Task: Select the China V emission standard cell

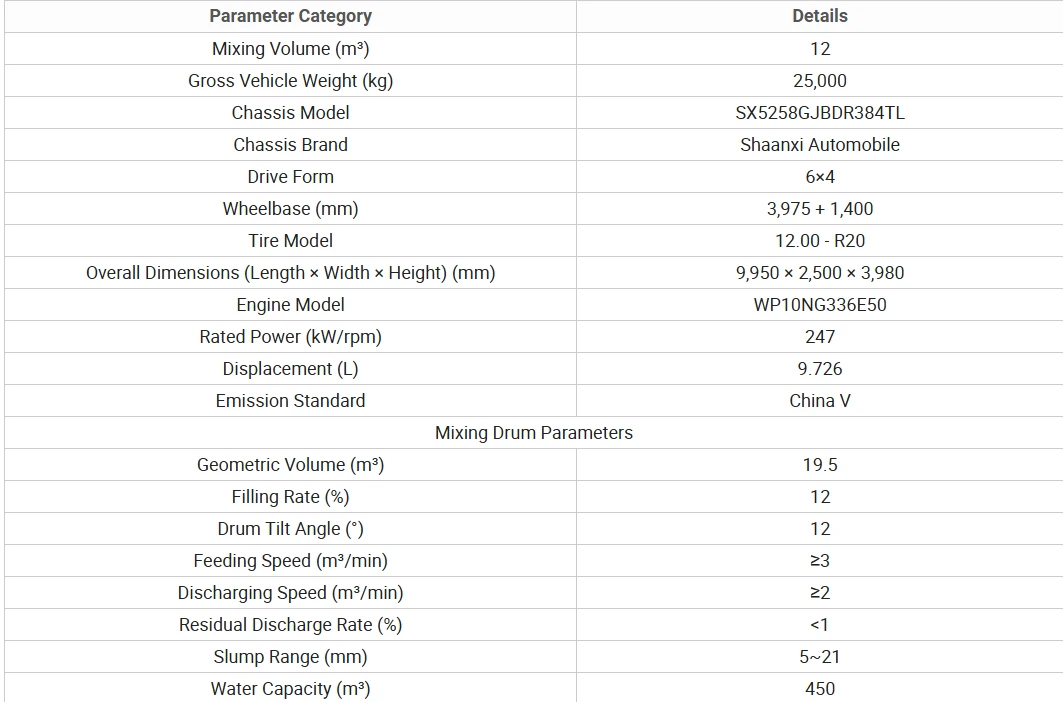Action: pos(820,401)
